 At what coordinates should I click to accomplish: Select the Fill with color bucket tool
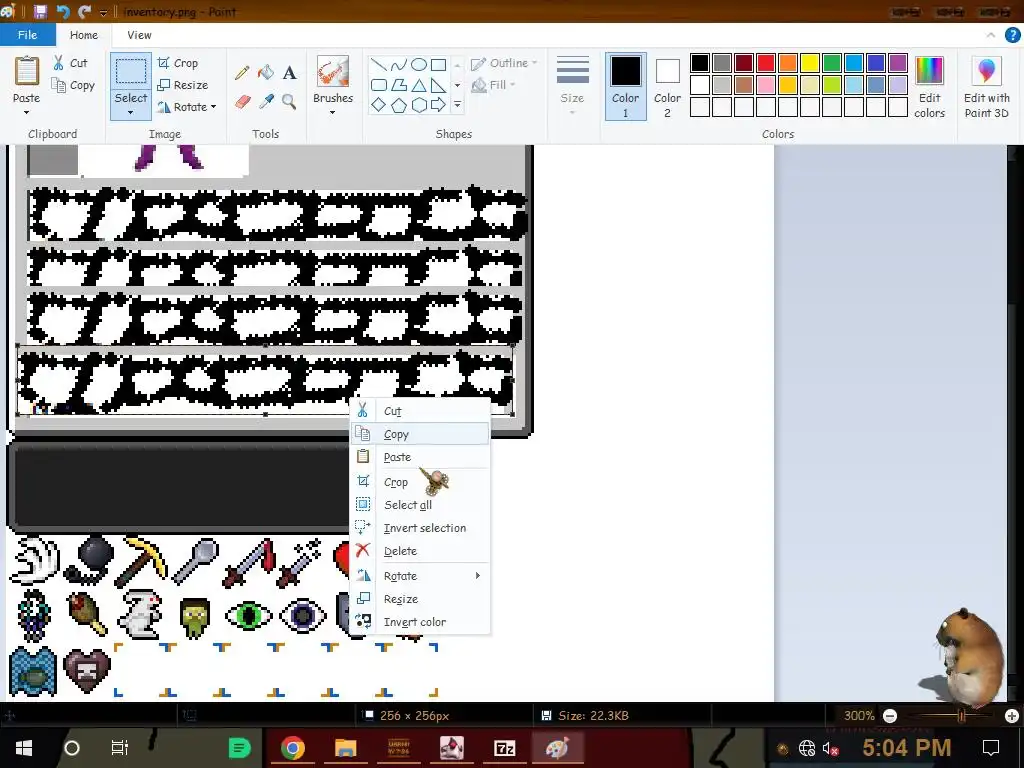[265, 72]
